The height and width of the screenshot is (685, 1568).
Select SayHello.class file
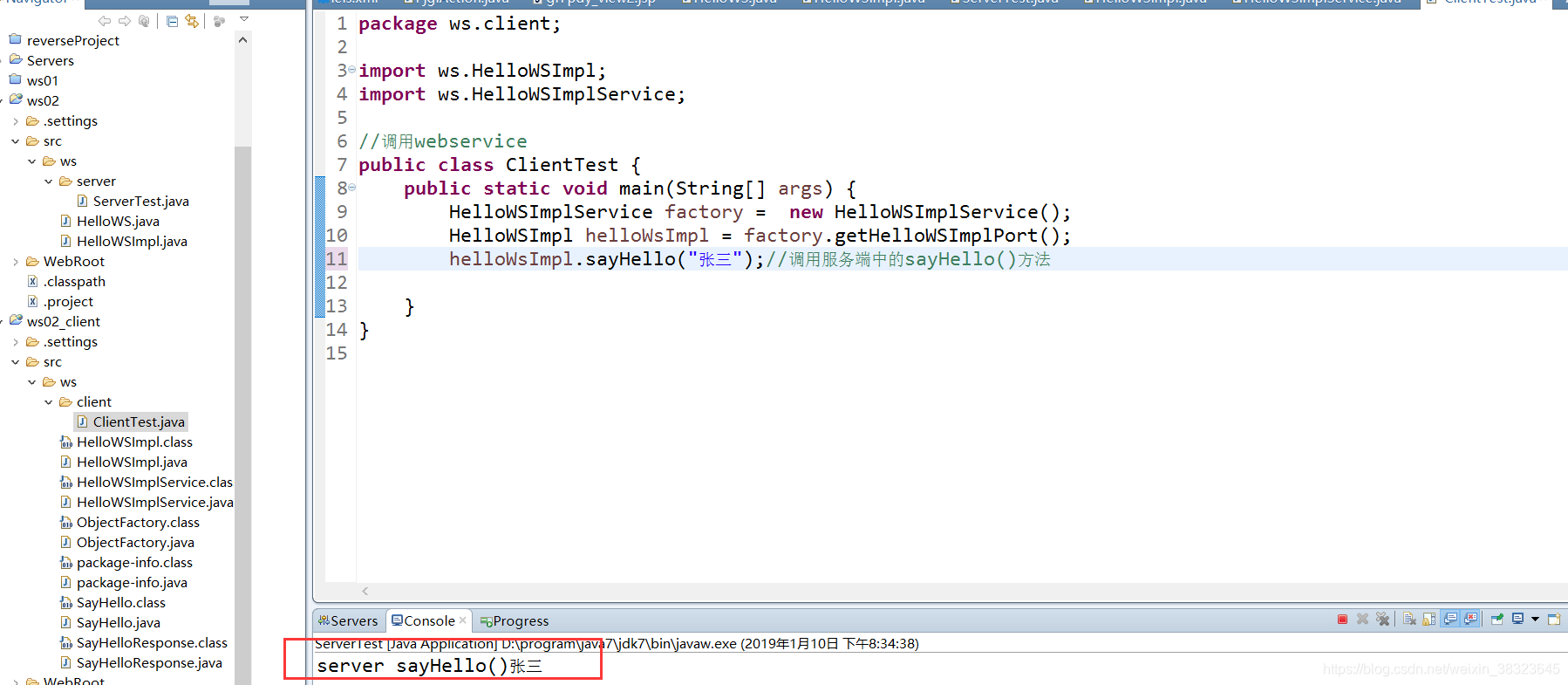(112, 603)
